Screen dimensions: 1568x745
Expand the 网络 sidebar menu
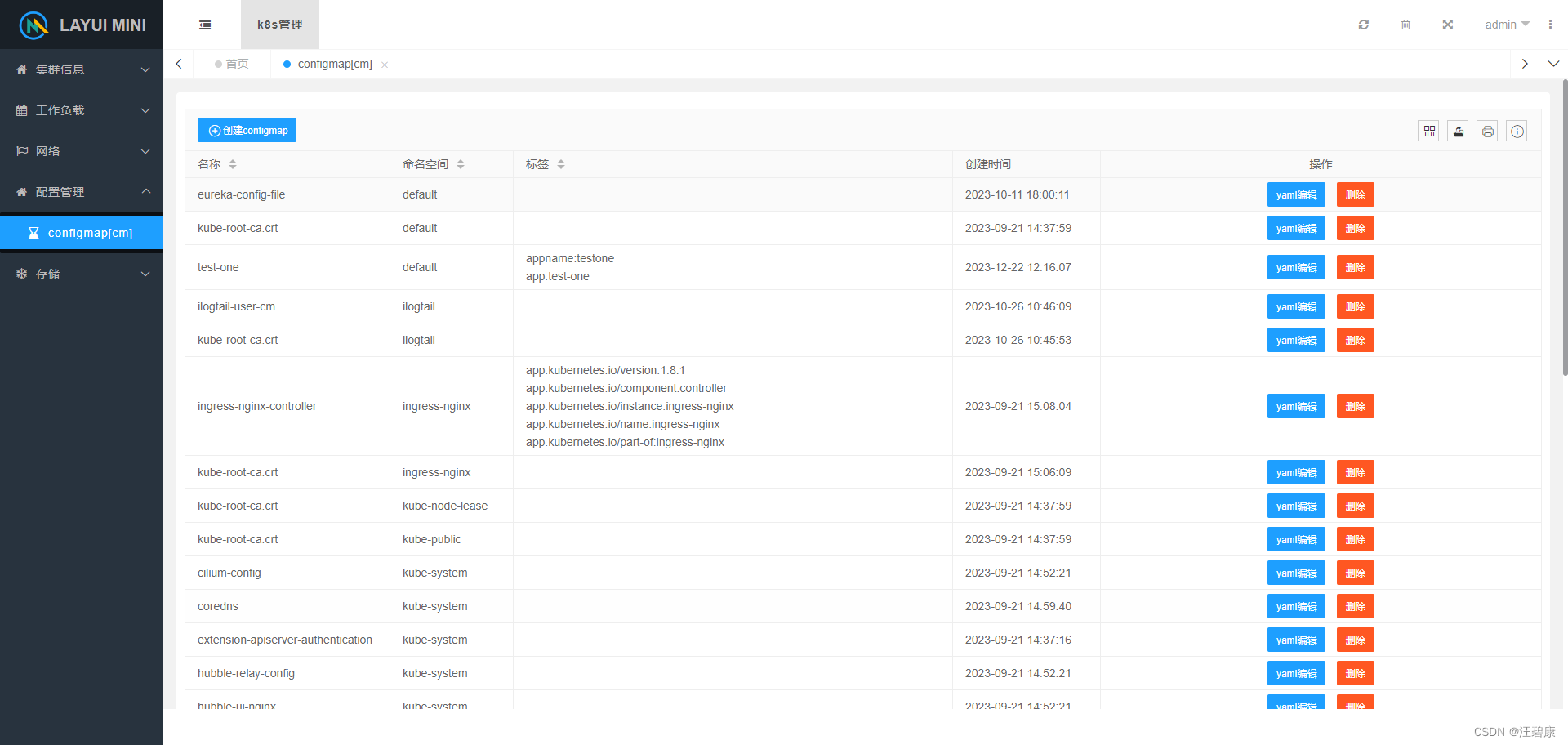click(x=82, y=151)
